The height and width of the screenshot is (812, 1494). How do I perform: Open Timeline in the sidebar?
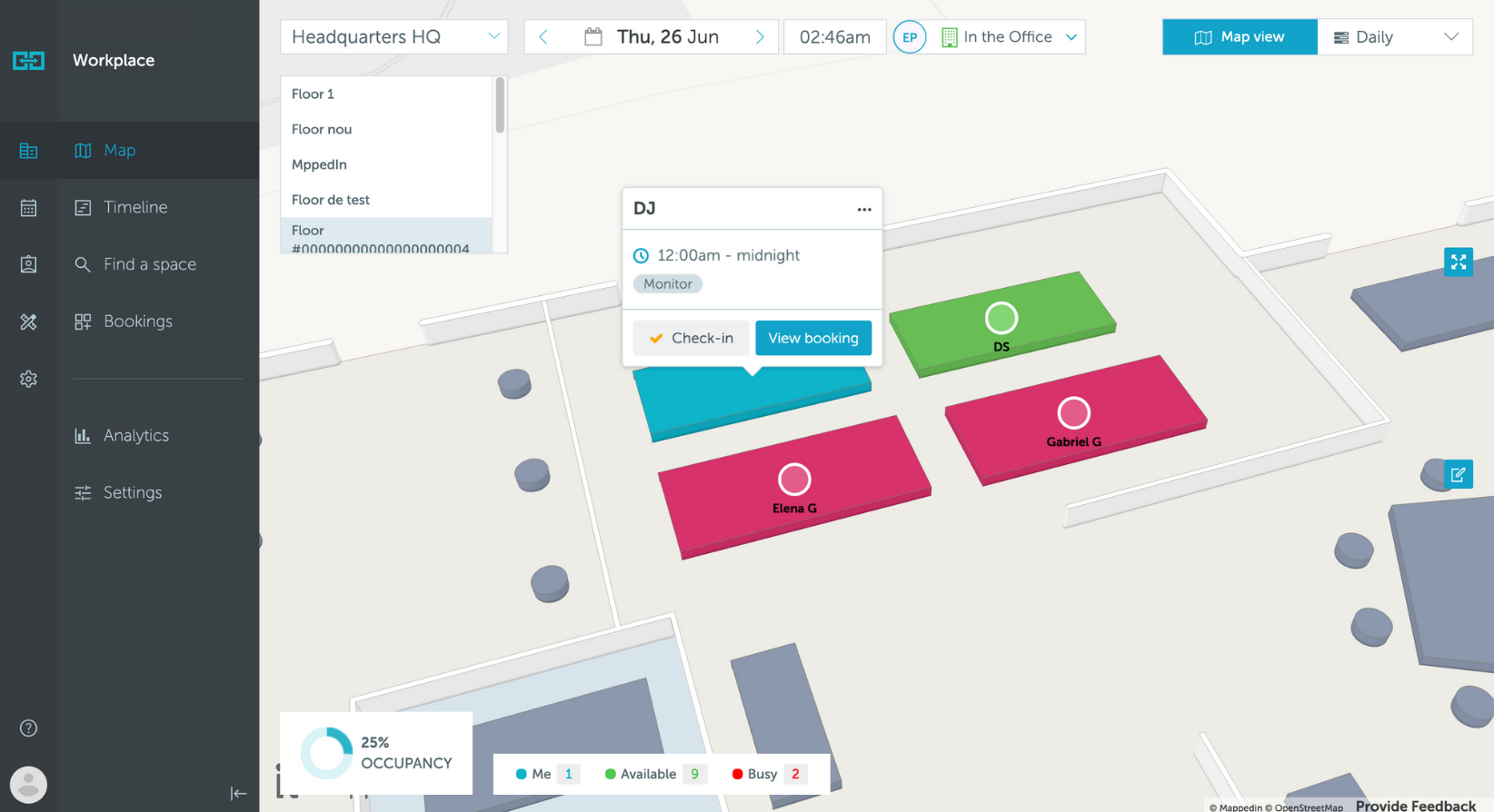[135, 207]
